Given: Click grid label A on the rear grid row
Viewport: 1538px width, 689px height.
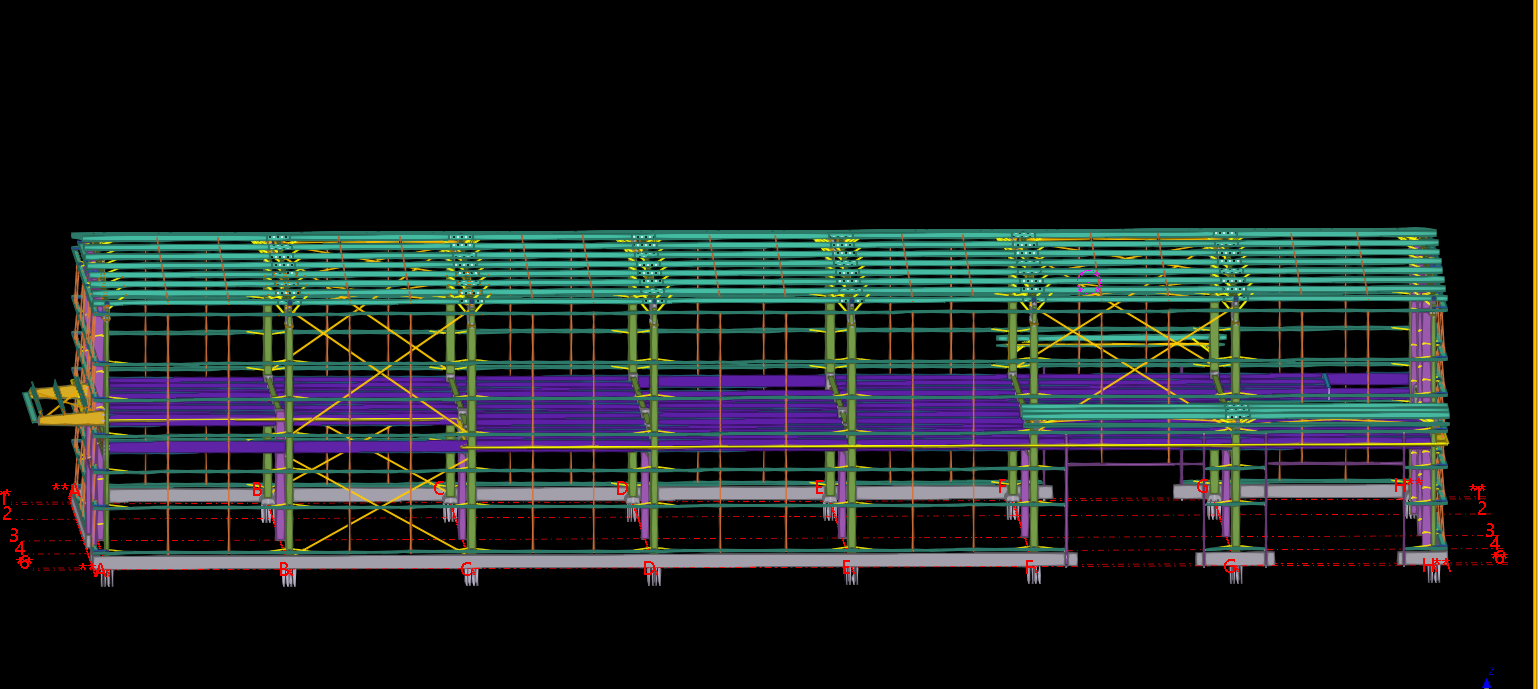Looking at the screenshot, I should pos(73,491).
